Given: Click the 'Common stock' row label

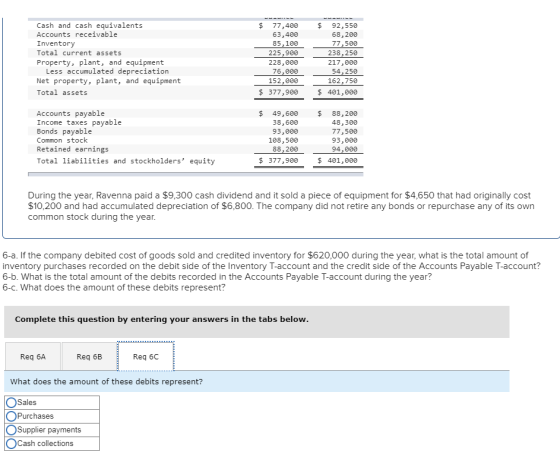Looking at the screenshot, I should (x=62, y=140).
